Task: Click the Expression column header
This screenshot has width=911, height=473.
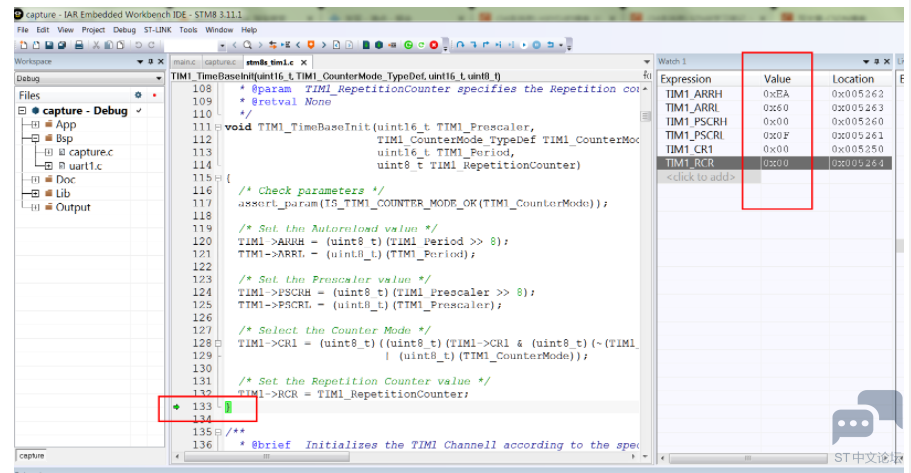Action: [x=686, y=79]
